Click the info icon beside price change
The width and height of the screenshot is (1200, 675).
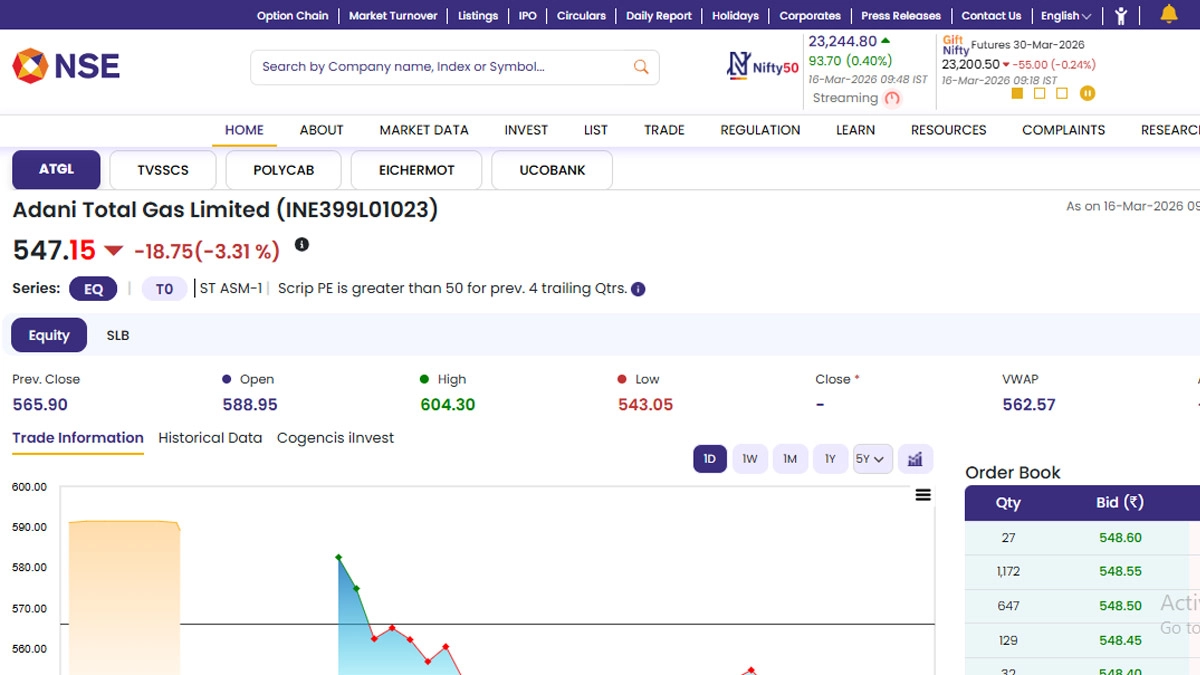[302, 245]
